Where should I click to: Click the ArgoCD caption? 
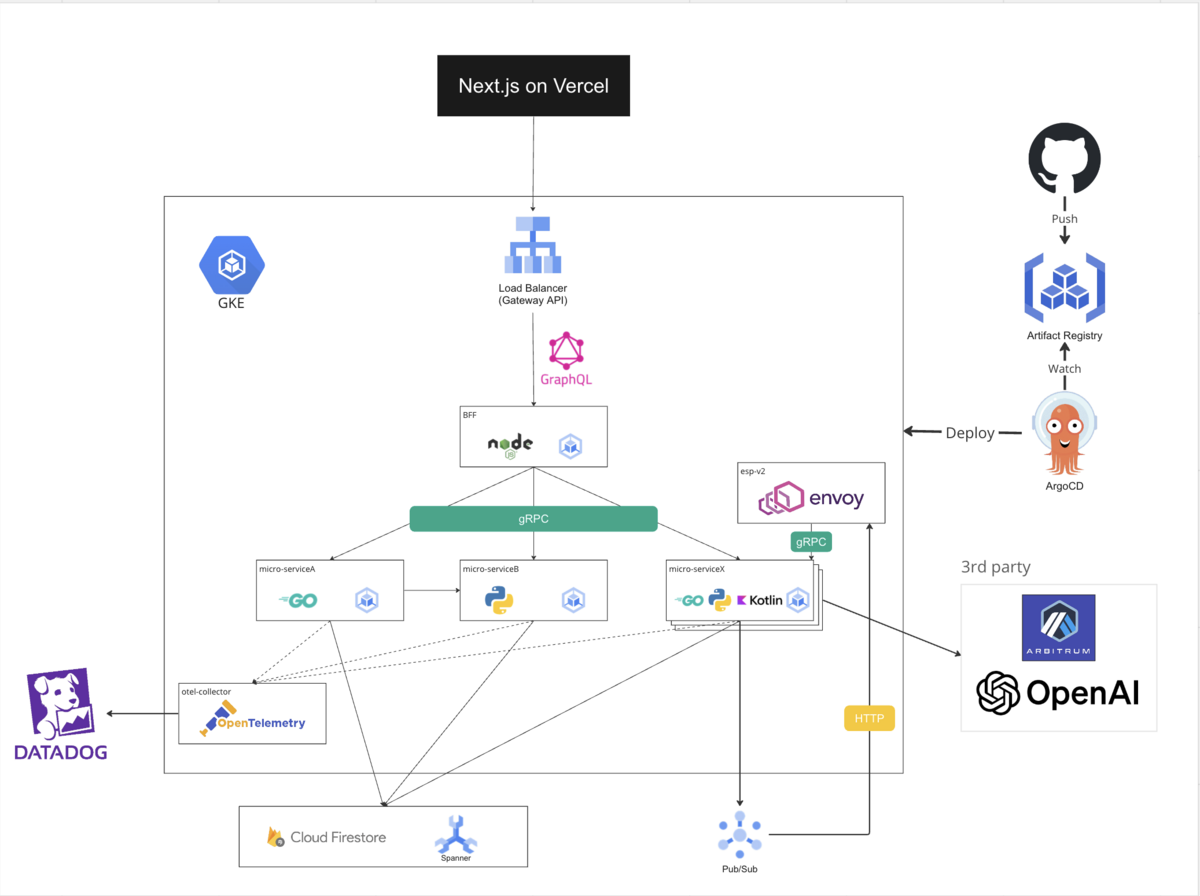tap(1065, 486)
